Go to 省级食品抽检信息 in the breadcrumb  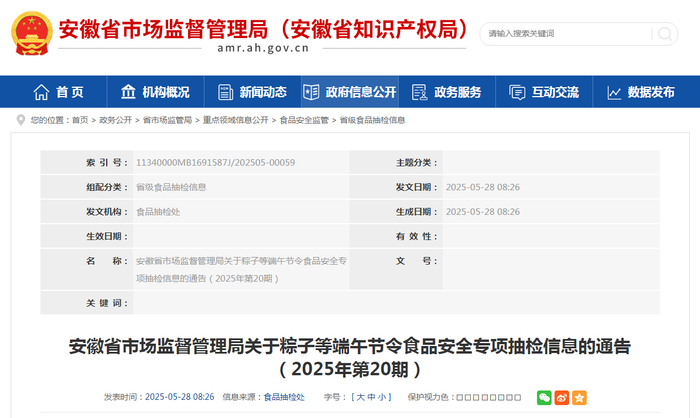(372, 120)
